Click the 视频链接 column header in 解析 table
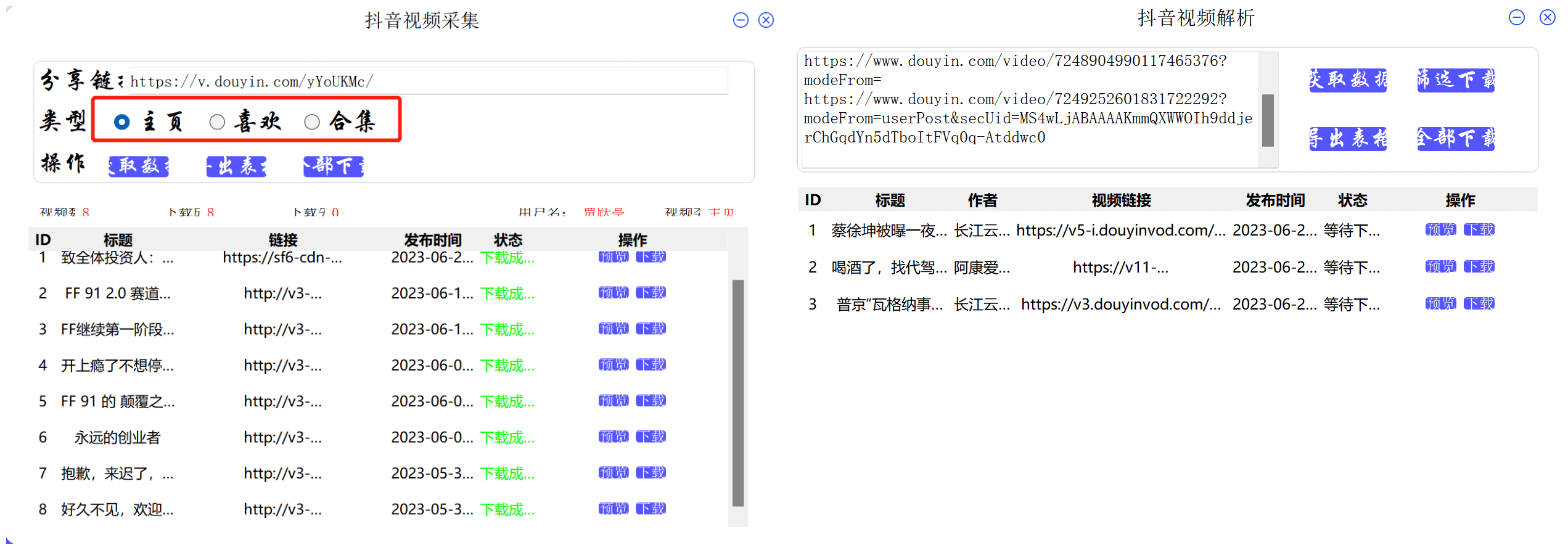Image resolution: width=1568 pixels, height=550 pixels. (1121, 200)
